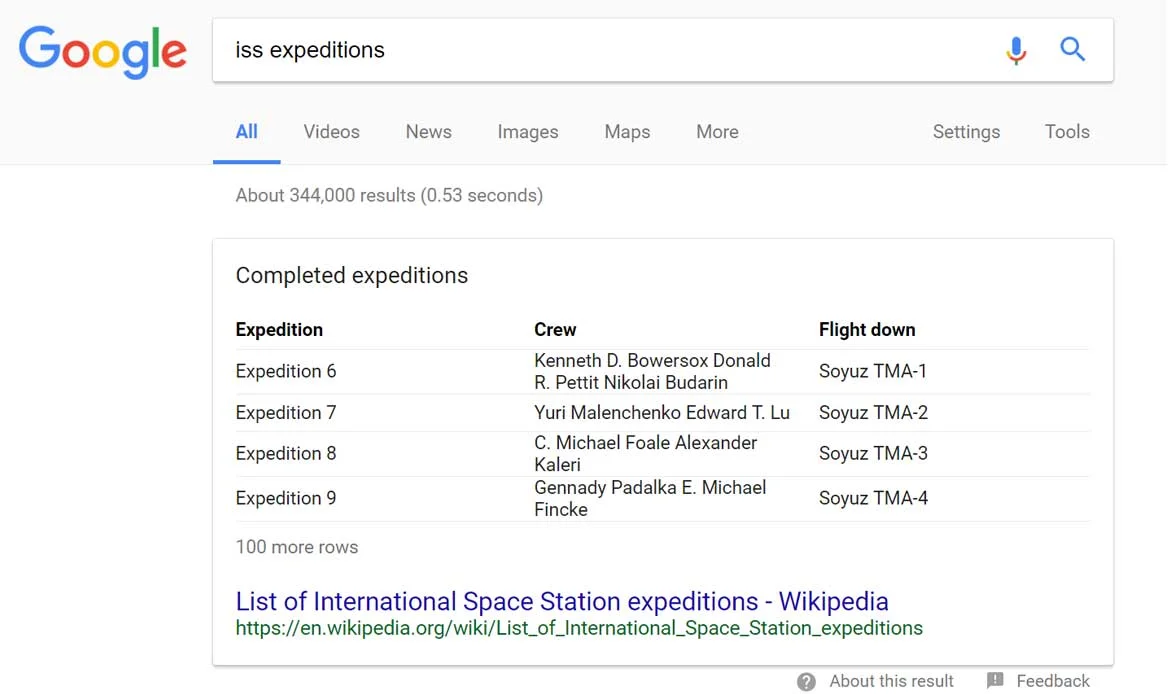
Task: Click the blue magnifying glass search icon
Action: point(1072,49)
